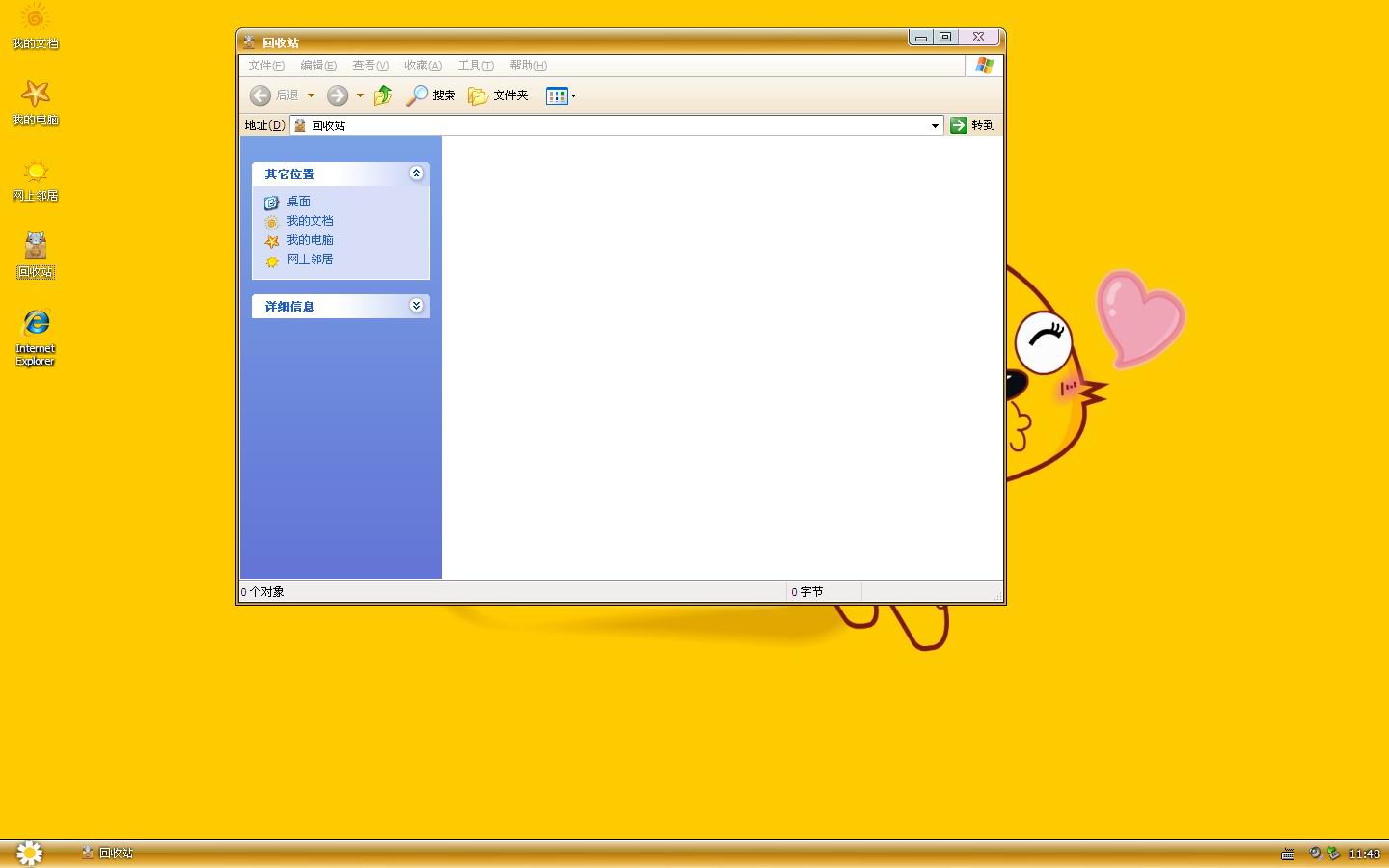Click the My Documents (我的文档) sidebar icon
Viewport: 1389px width, 868px height.
(272, 222)
